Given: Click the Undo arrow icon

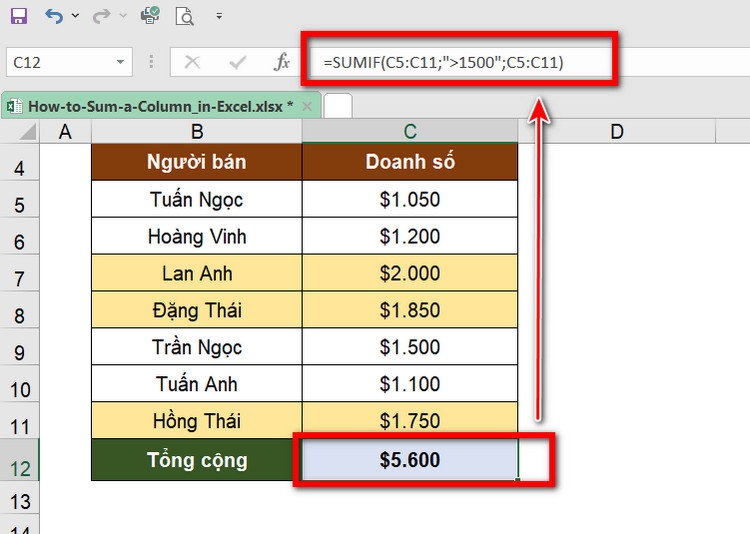Looking at the screenshot, I should pos(54,16).
